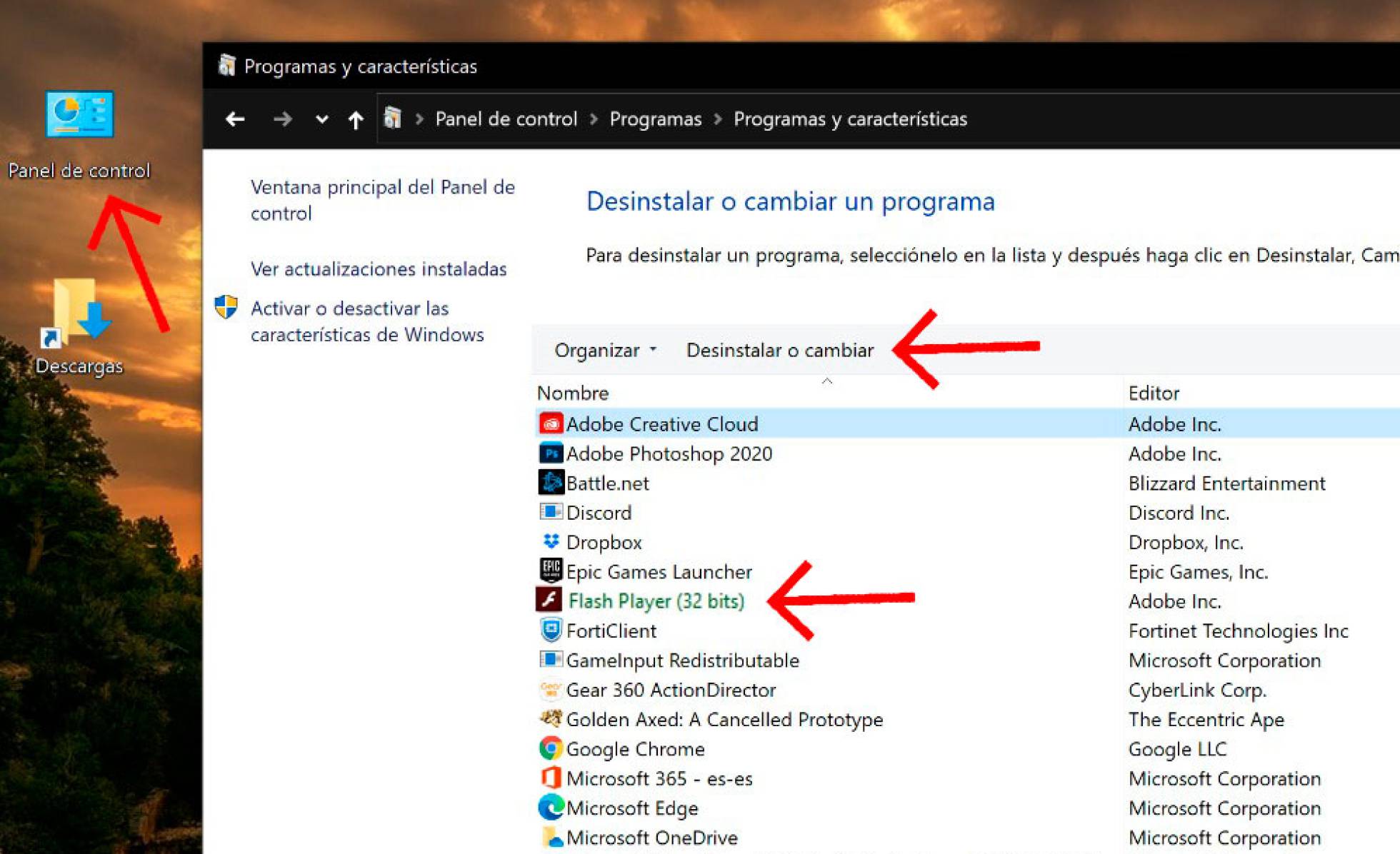
Task: Sort list by Nombre column header
Action: pos(573,393)
